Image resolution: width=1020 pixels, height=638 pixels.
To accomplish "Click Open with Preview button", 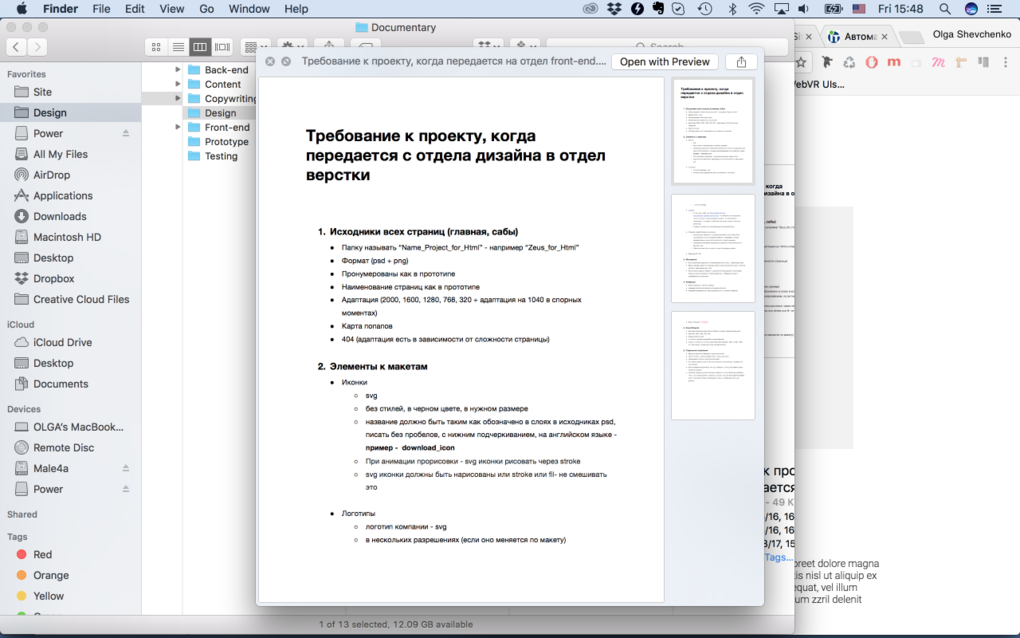I will click(664, 62).
